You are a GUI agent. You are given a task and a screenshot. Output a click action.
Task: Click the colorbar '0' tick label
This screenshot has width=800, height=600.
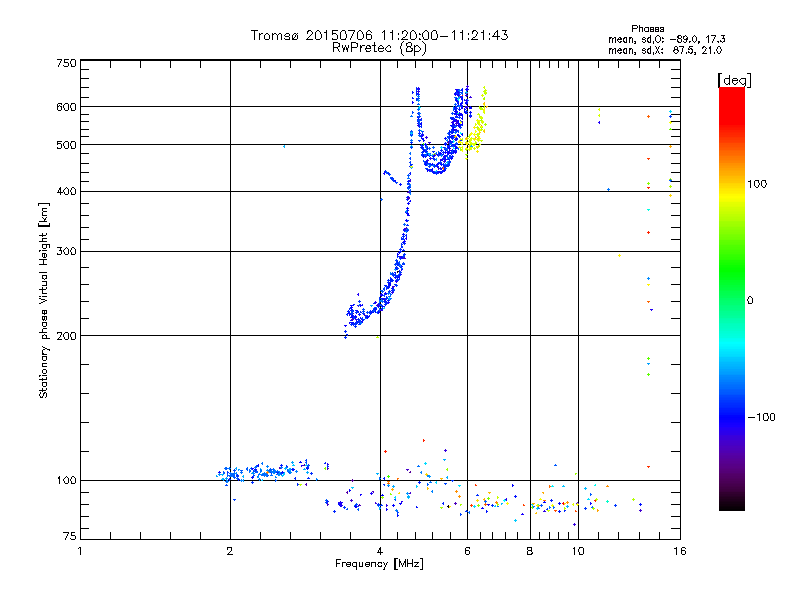pyautogui.click(x=750, y=301)
